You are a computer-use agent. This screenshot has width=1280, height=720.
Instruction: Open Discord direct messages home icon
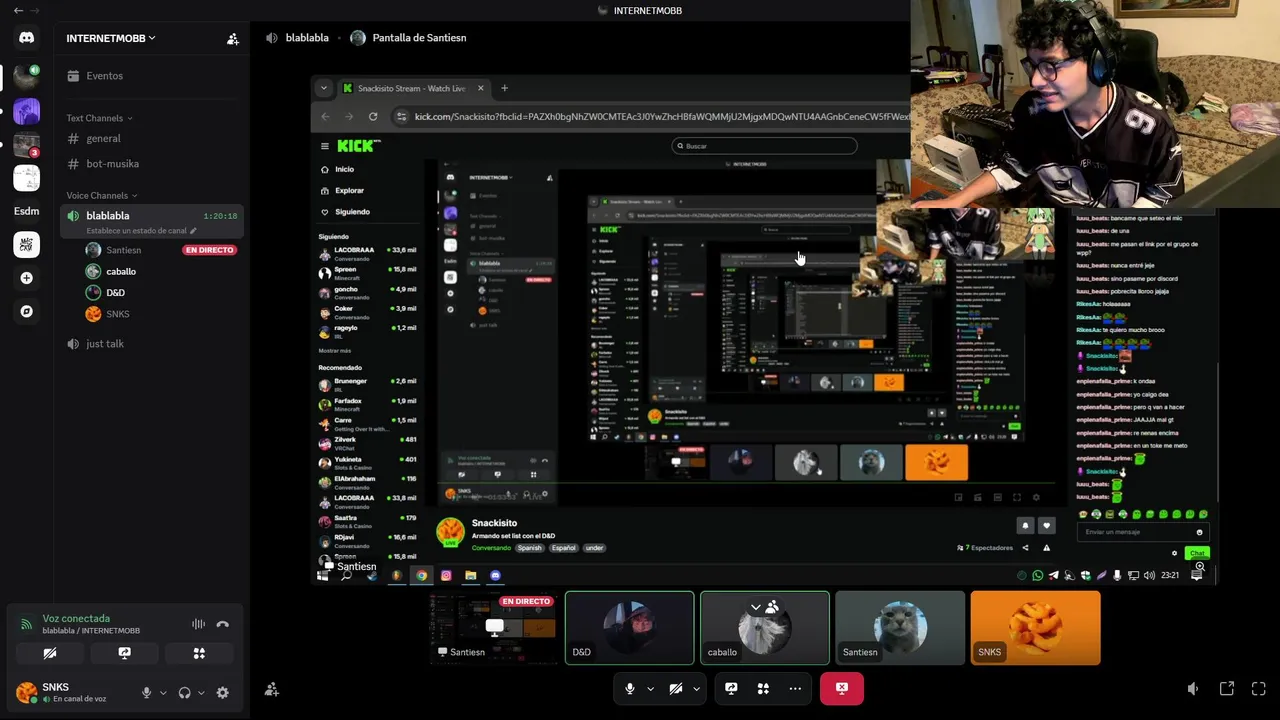pos(26,38)
